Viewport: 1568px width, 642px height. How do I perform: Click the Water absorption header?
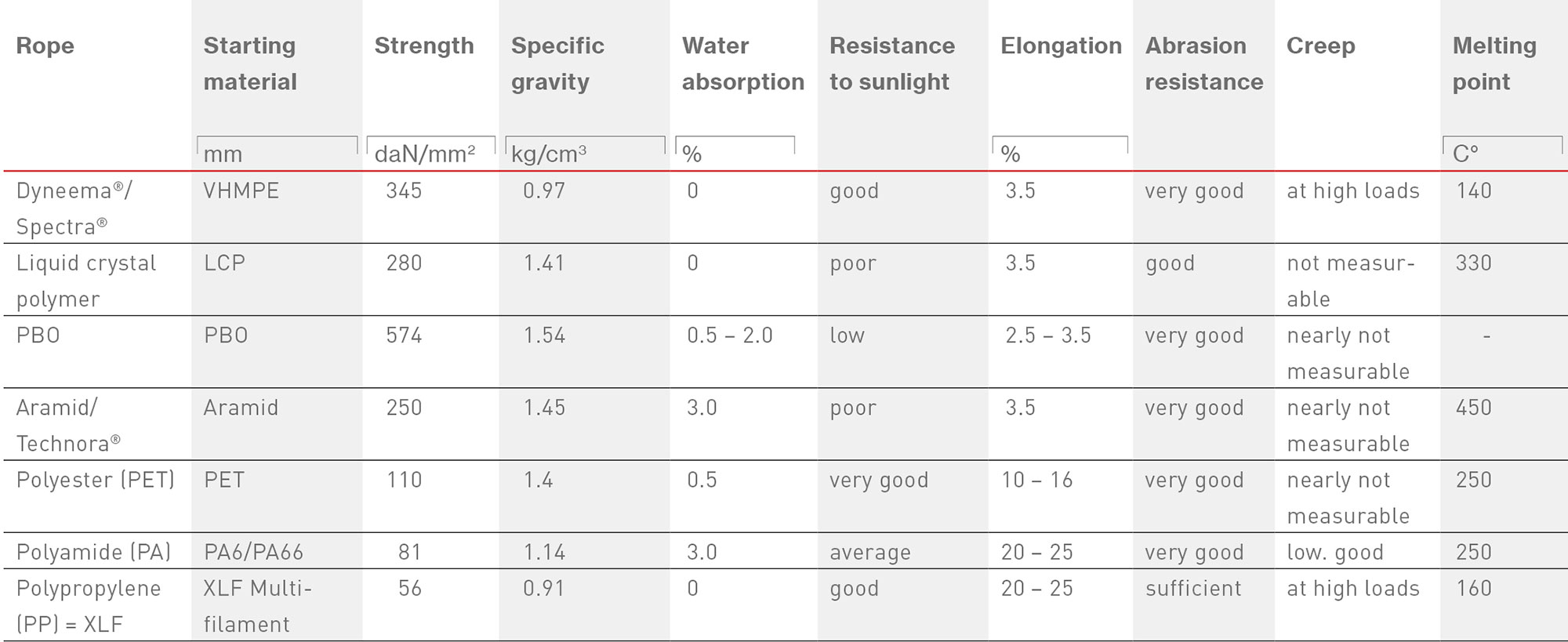point(742,63)
